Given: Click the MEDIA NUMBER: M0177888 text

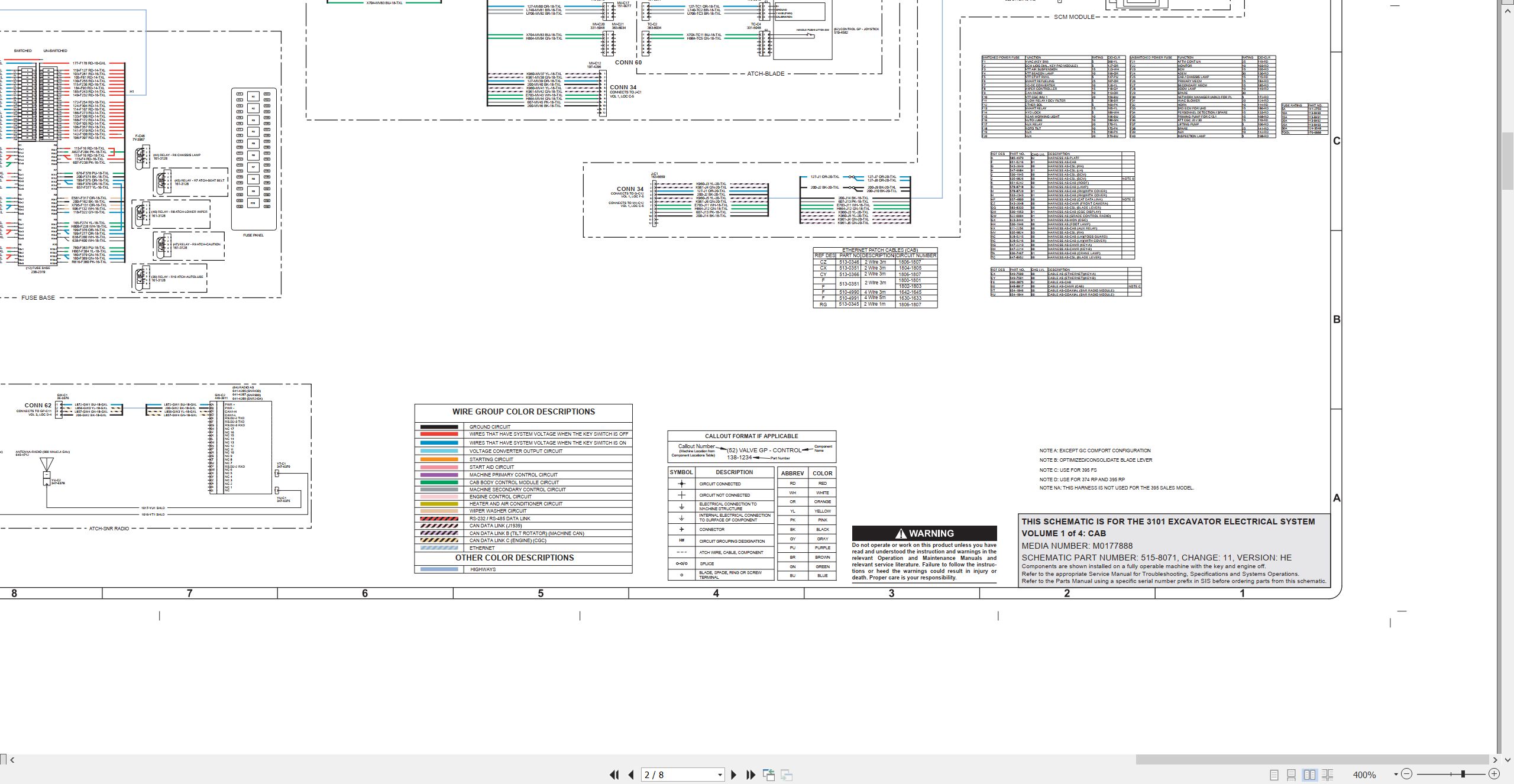Looking at the screenshot, I should pyautogui.click(x=1077, y=546).
